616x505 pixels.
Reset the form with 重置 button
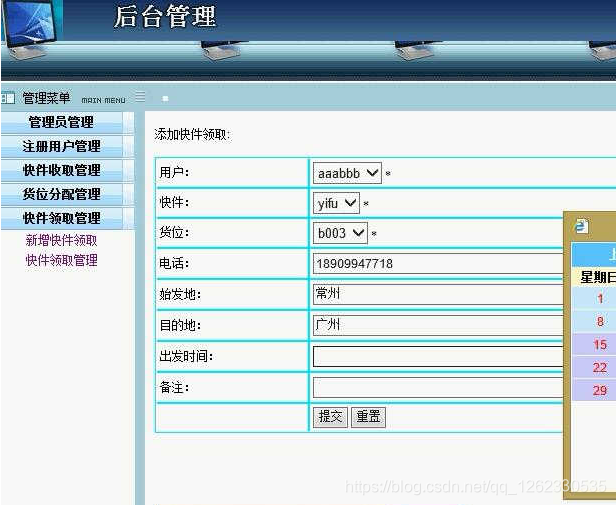[x=368, y=417]
